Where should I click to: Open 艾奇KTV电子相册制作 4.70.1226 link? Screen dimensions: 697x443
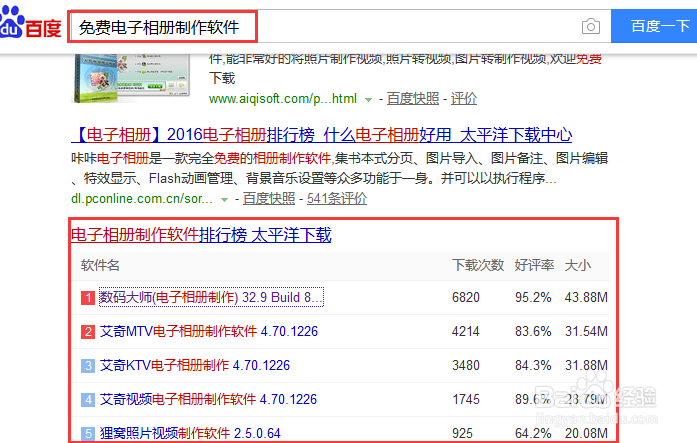(x=195, y=365)
